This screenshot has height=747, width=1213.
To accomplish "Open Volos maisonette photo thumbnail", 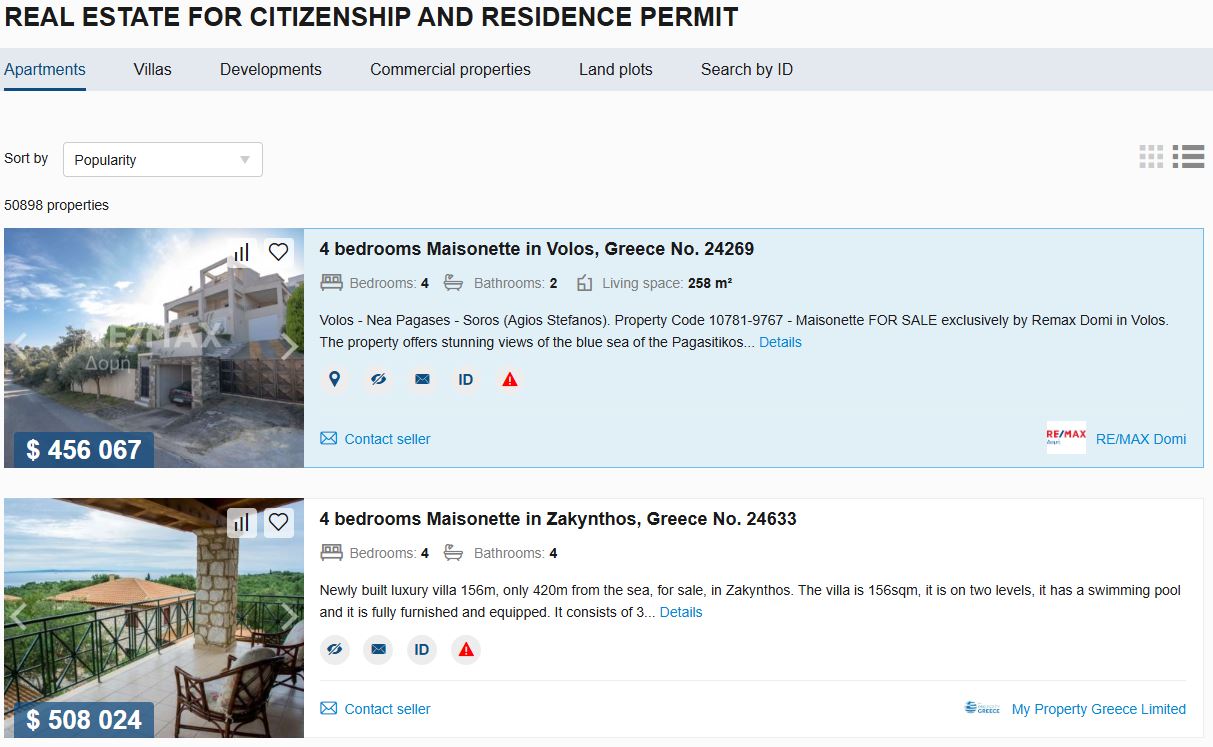I will [x=154, y=348].
